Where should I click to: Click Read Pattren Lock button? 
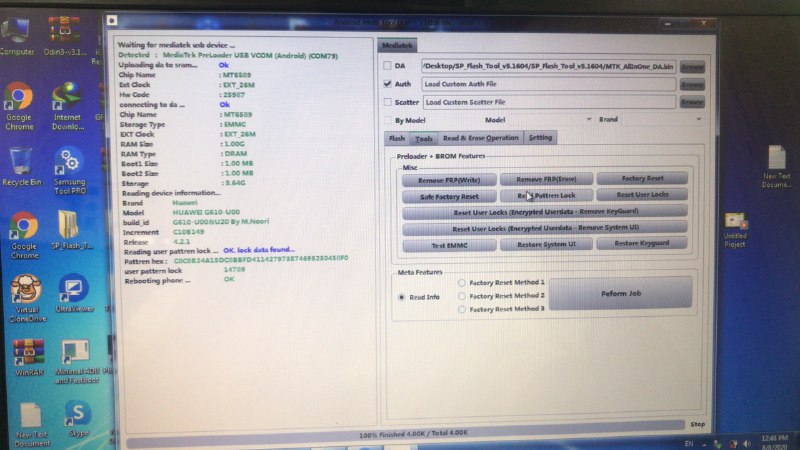tap(546, 195)
